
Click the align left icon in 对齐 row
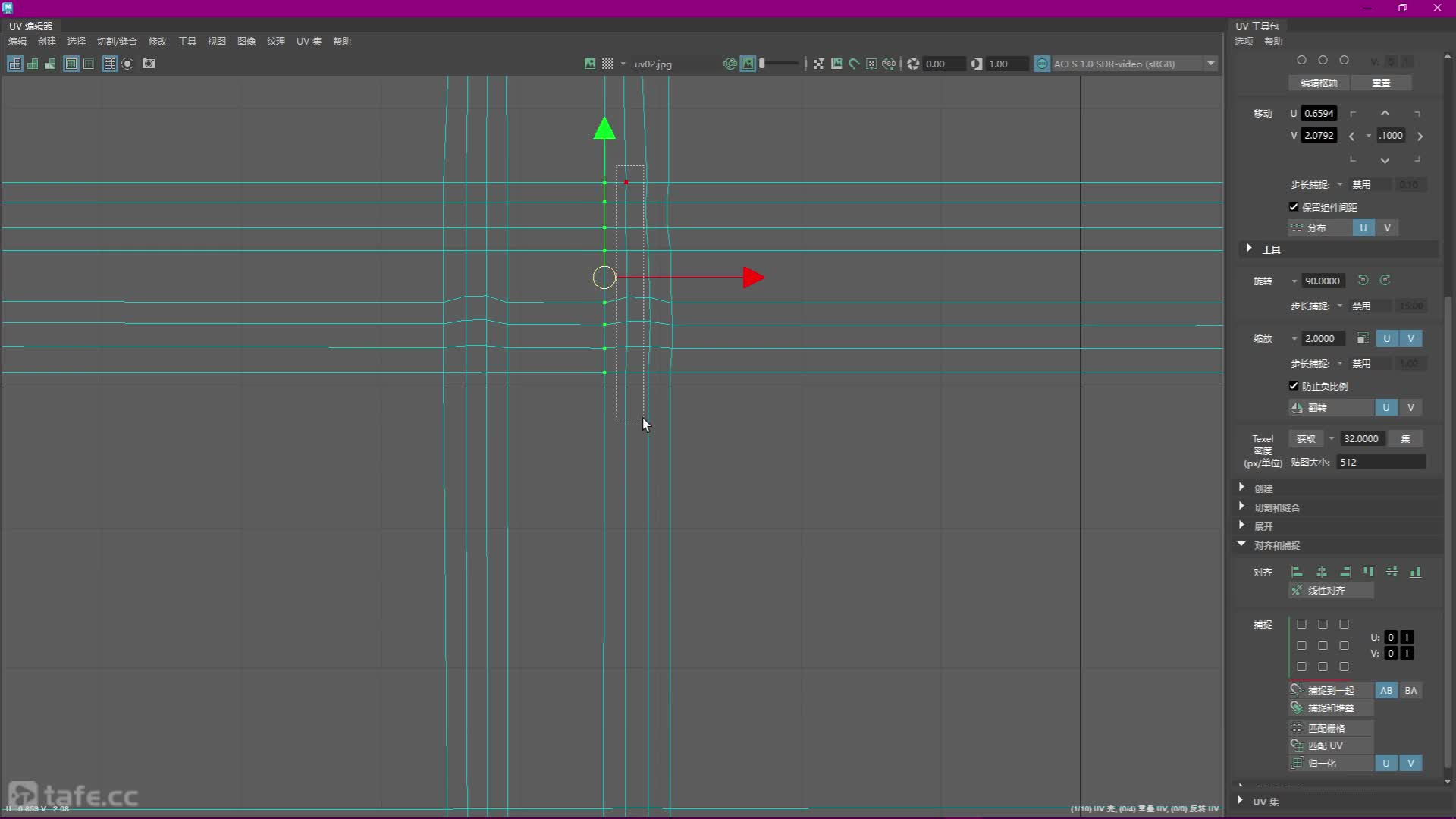(1297, 572)
